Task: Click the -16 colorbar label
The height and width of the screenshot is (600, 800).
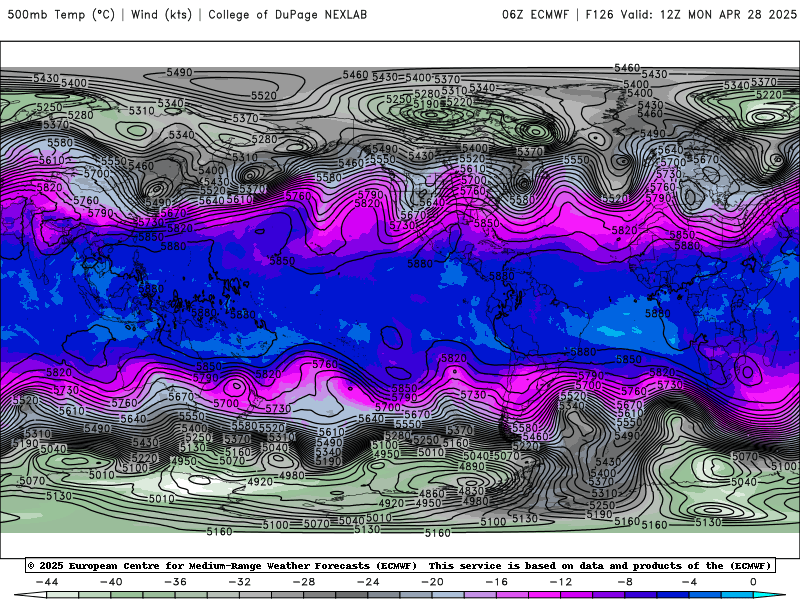Action: (496, 582)
